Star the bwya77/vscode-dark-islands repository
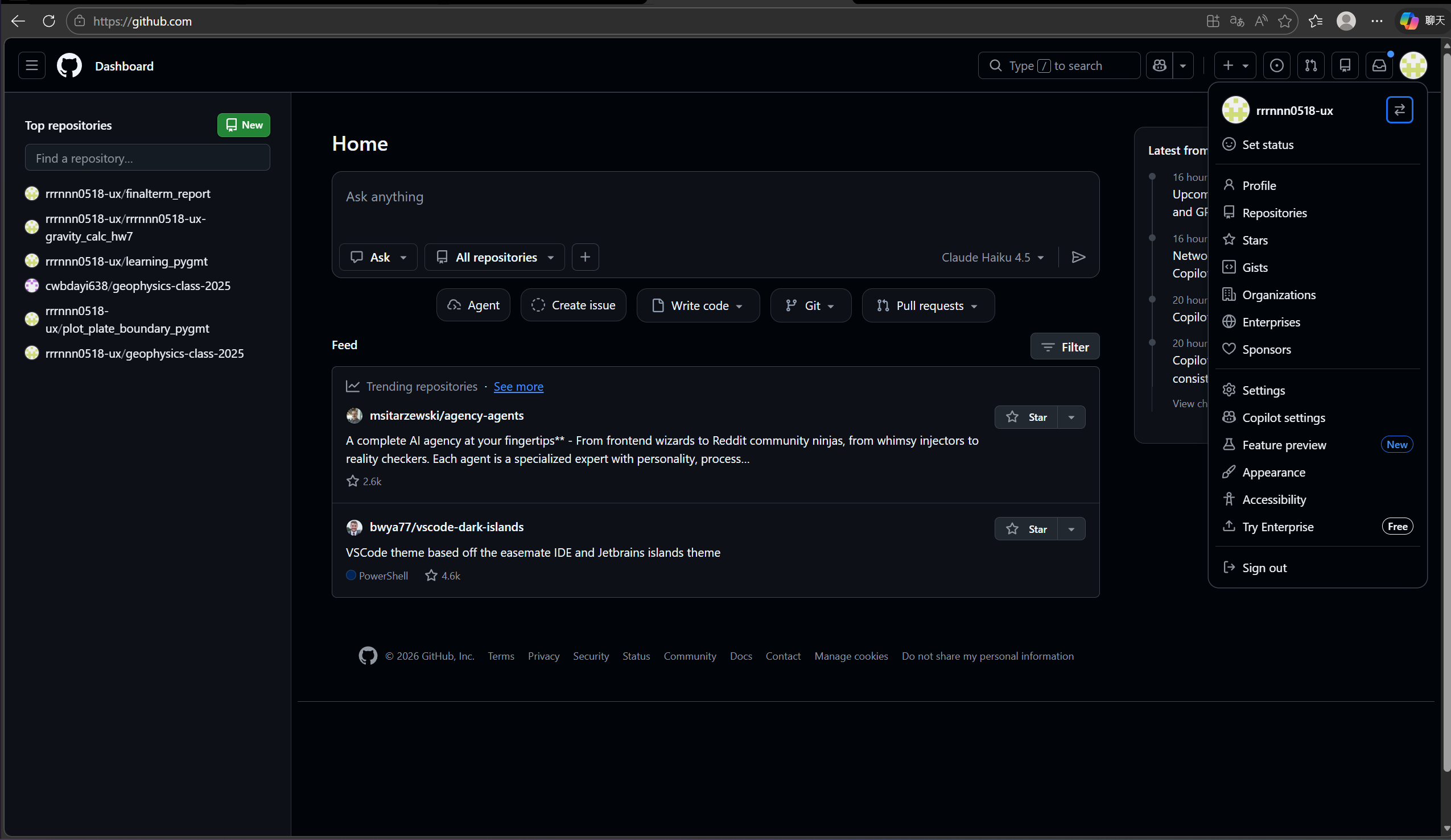1451x840 pixels. click(x=1026, y=529)
